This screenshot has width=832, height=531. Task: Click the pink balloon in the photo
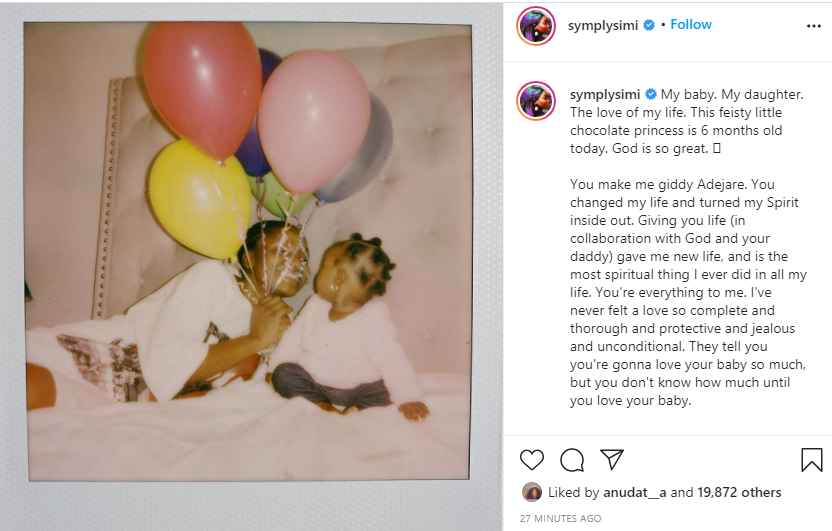(314, 122)
